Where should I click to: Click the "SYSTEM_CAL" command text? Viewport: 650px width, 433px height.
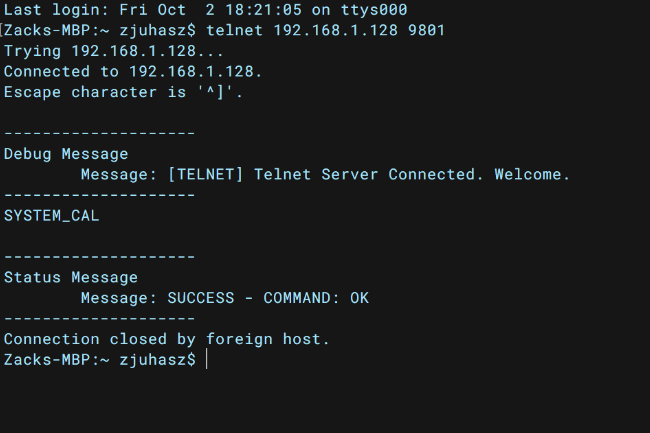click(51, 216)
